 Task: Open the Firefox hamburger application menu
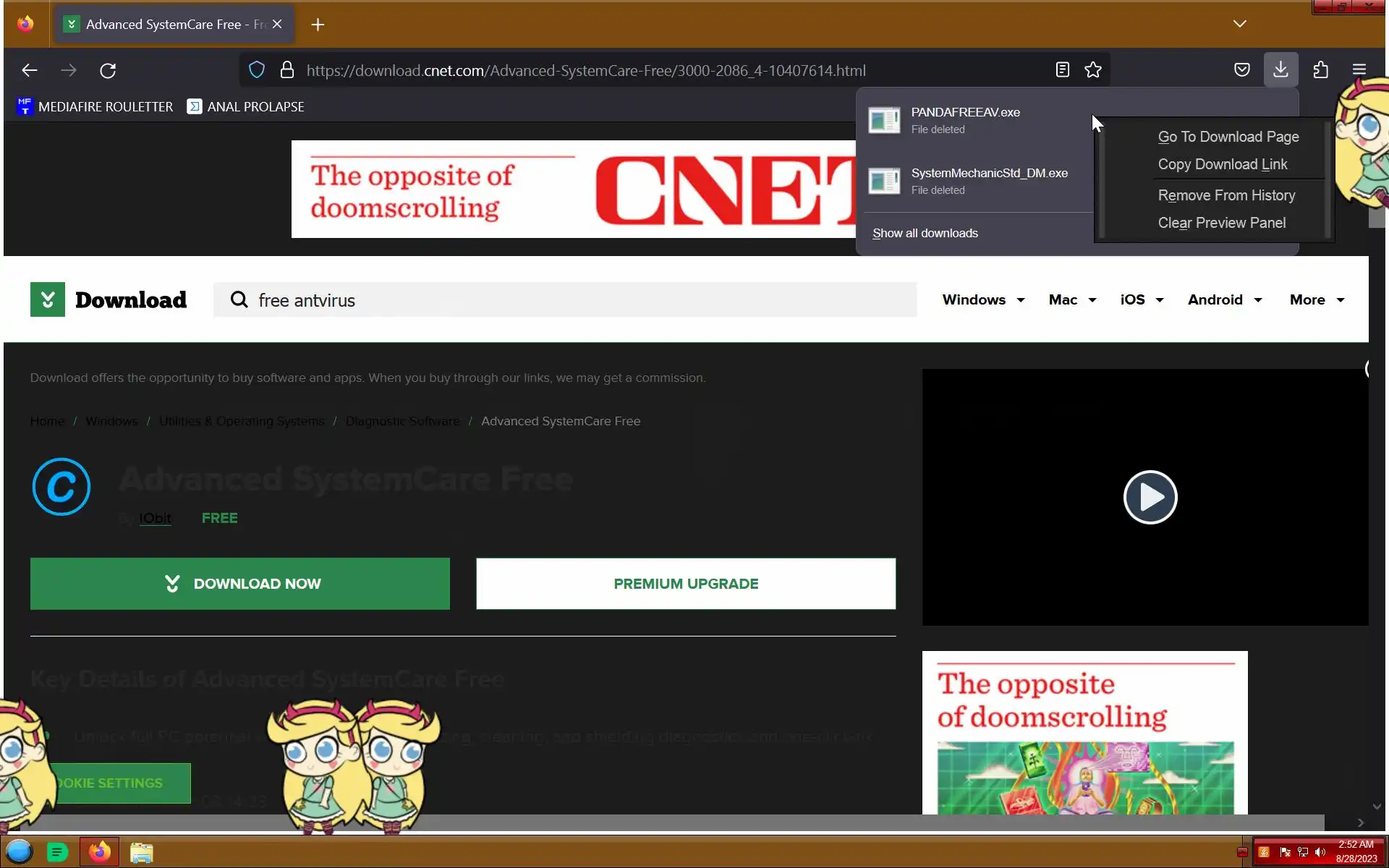tap(1359, 70)
